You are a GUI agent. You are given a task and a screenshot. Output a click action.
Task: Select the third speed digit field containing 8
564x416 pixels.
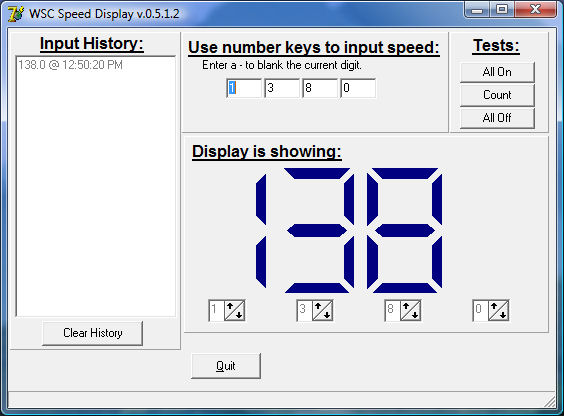click(x=320, y=88)
